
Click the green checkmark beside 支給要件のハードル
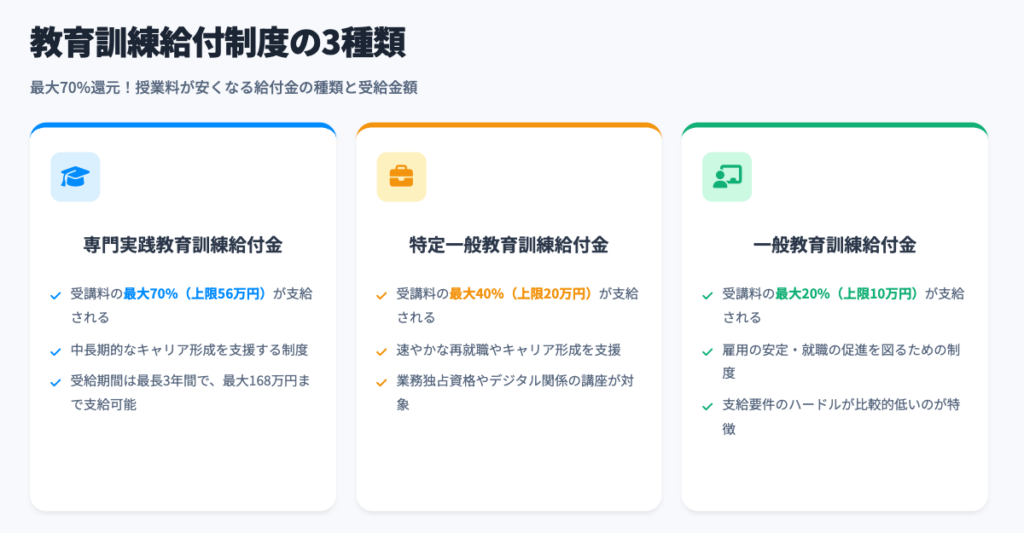tap(708, 406)
